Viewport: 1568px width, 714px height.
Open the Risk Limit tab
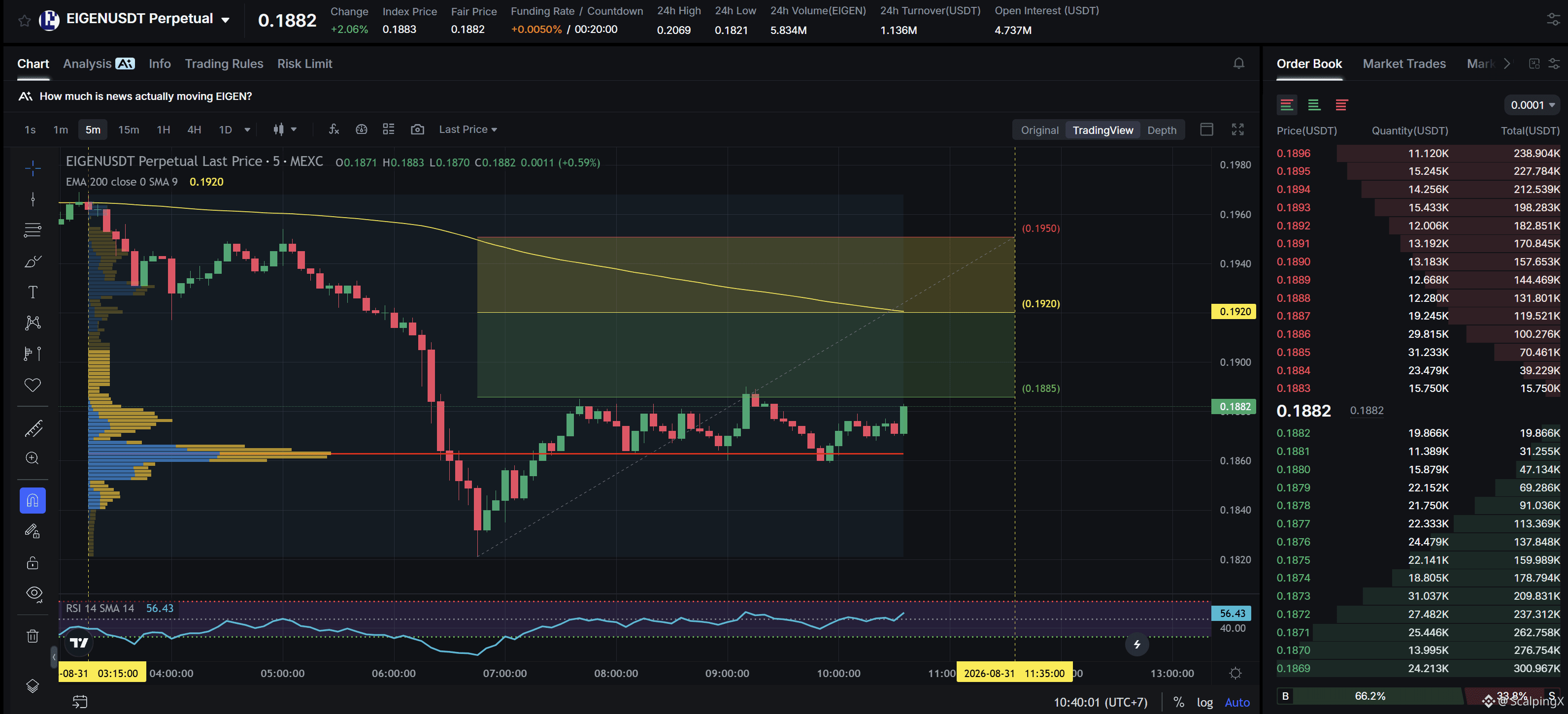(304, 64)
